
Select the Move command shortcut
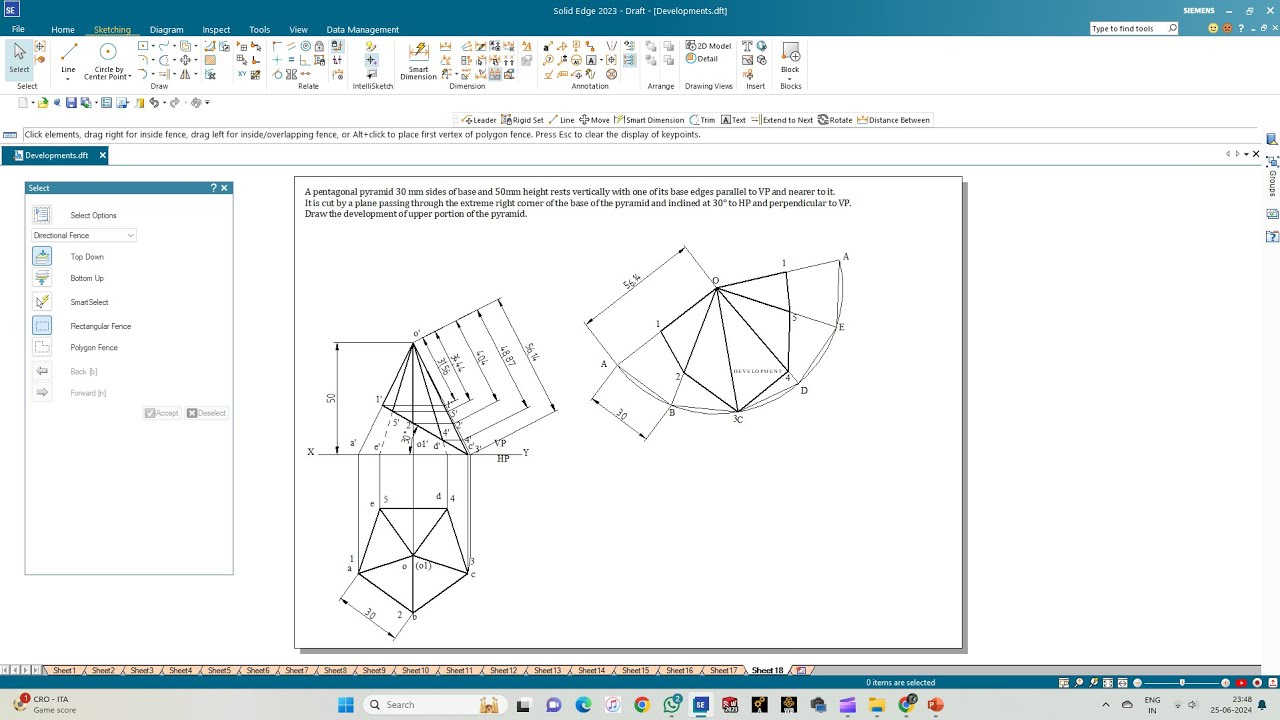tap(595, 120)
